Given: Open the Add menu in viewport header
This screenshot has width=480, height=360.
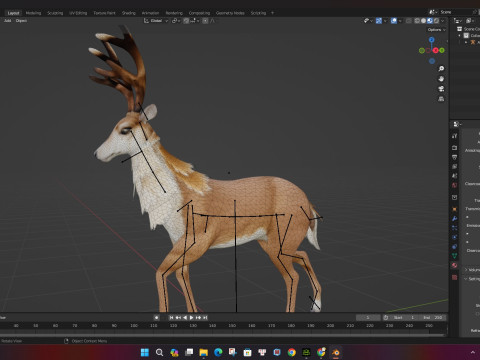Looking at the screenshot, I should (8, 21).
